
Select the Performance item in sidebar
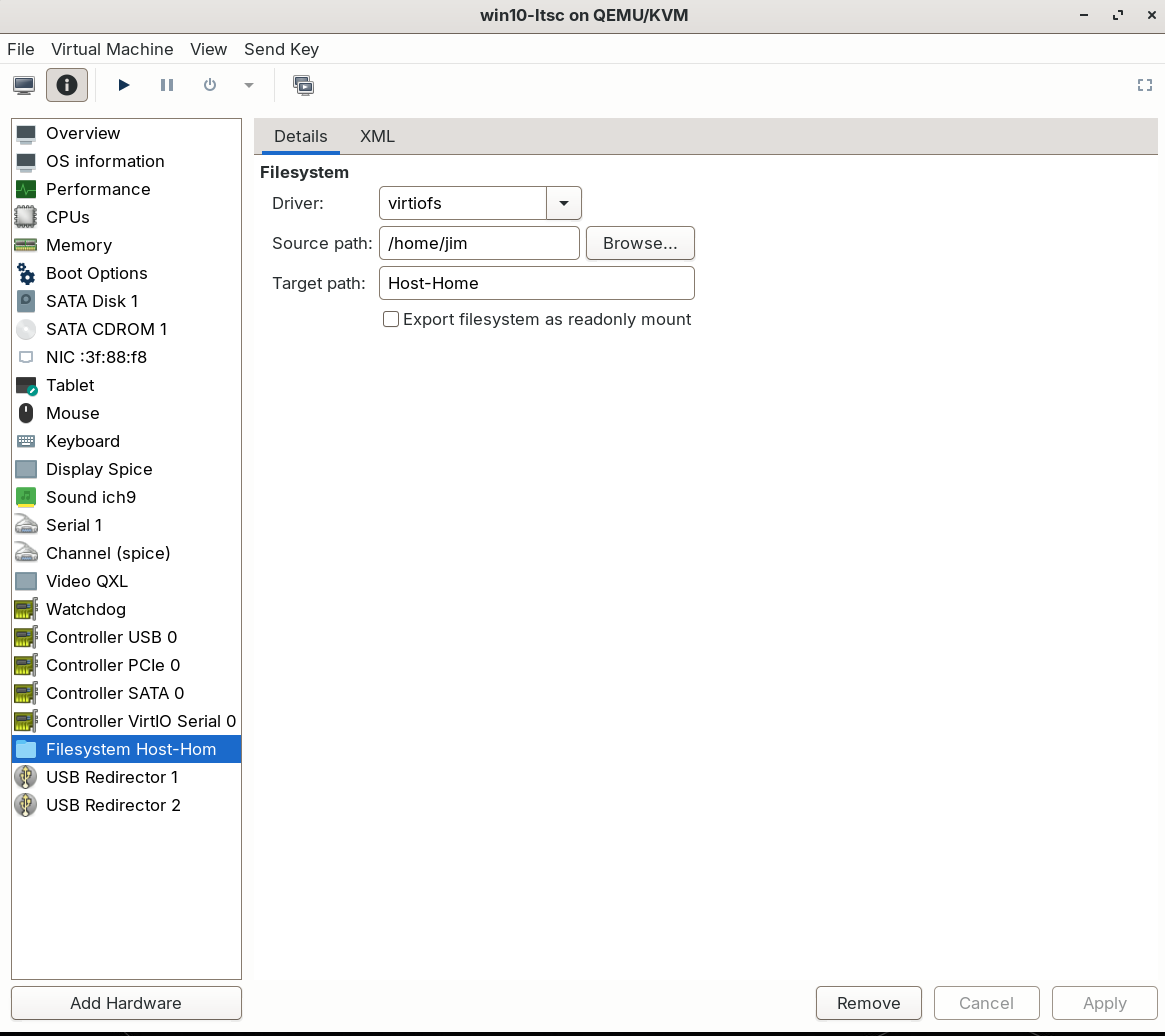click(x=98, y=189)
